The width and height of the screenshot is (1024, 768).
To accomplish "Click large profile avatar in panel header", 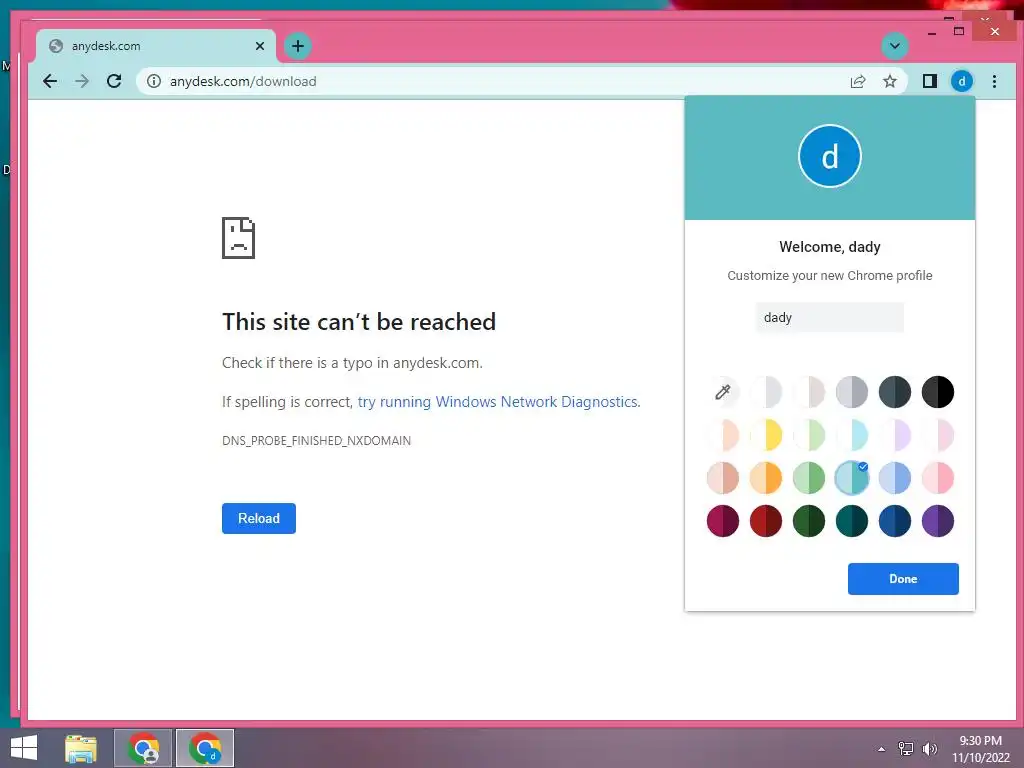I will pos(829,156).
